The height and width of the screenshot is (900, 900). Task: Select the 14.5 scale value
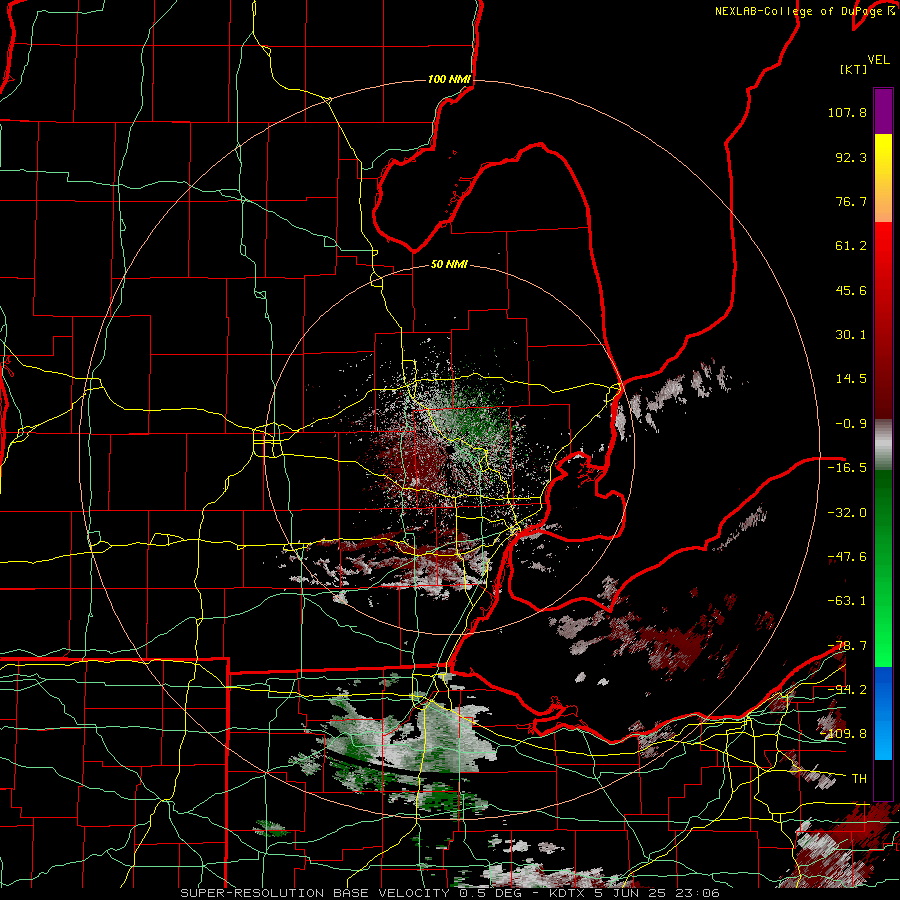pyautogui.click(x=851, y=379)
